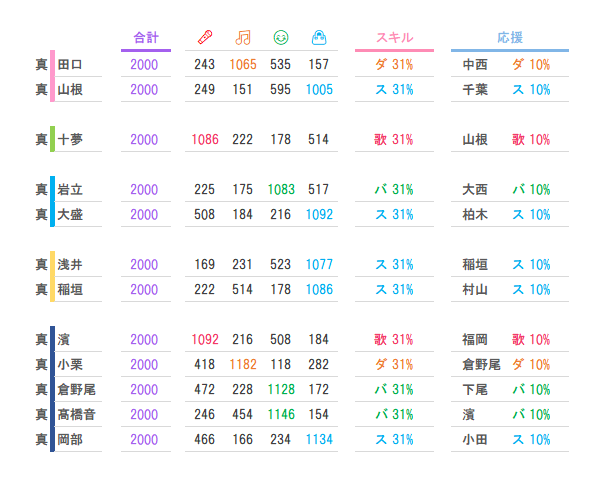Click member name 岩立
The width and height of the screenshot is (601, 477).
[x=70, y=189]
